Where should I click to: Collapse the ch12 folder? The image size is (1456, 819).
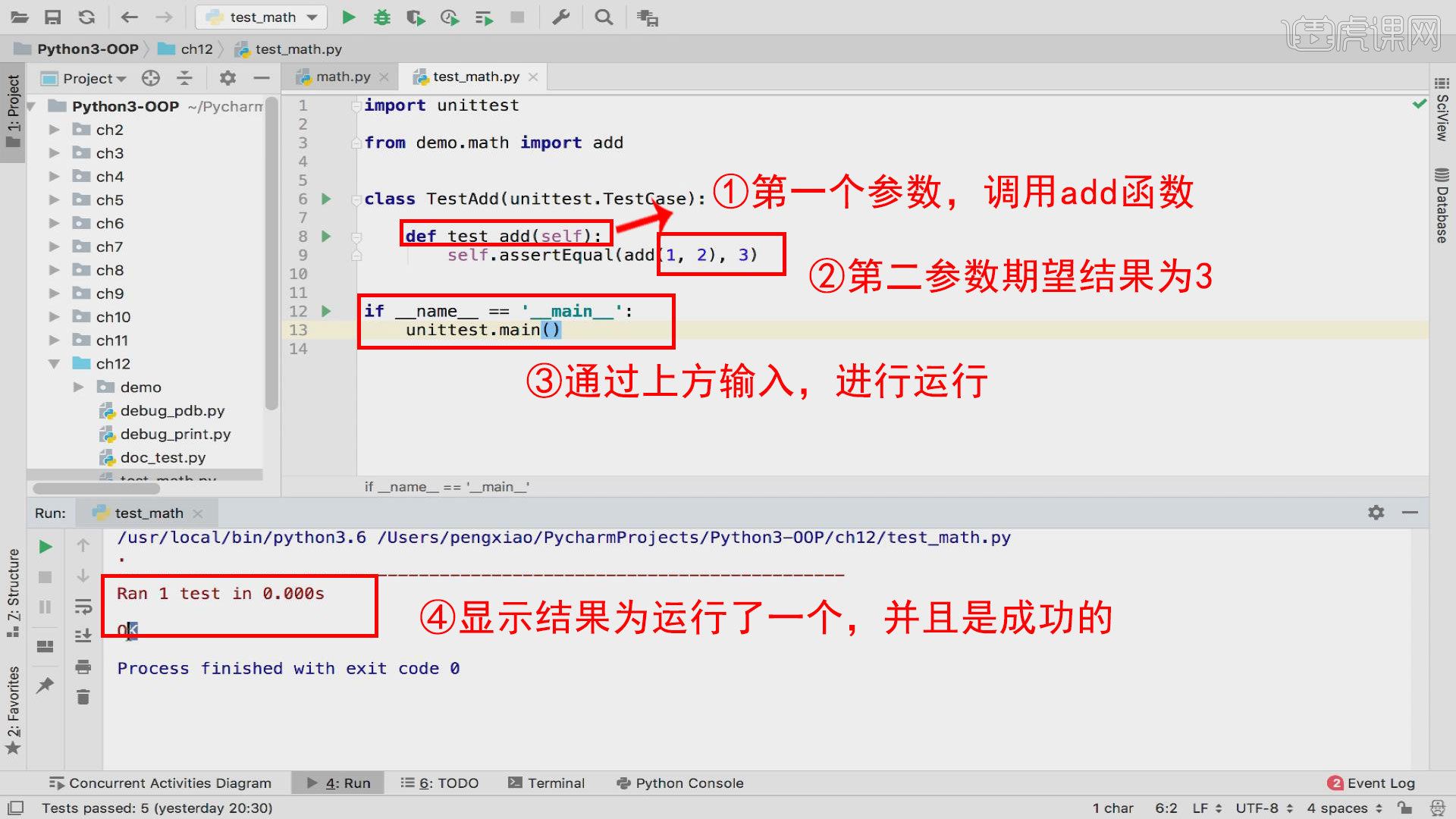pyautogui.click(x=54, y=363)
